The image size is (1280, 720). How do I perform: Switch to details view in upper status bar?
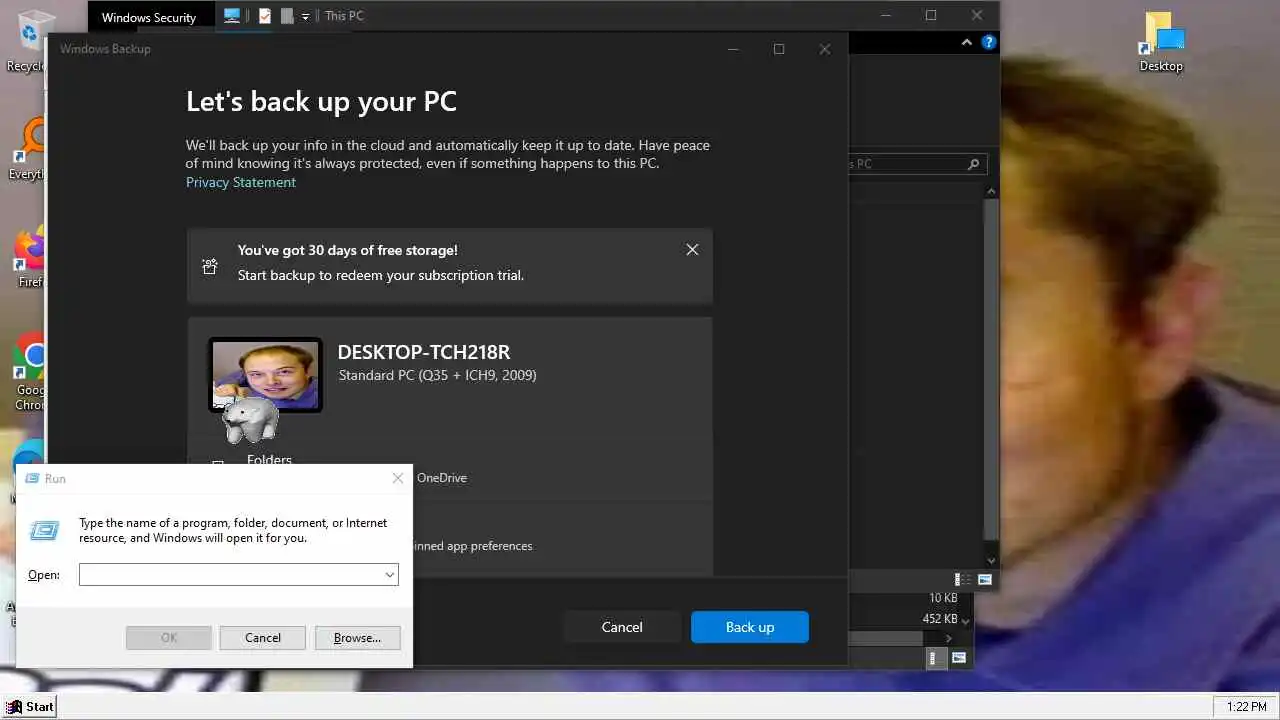[963, 579]
